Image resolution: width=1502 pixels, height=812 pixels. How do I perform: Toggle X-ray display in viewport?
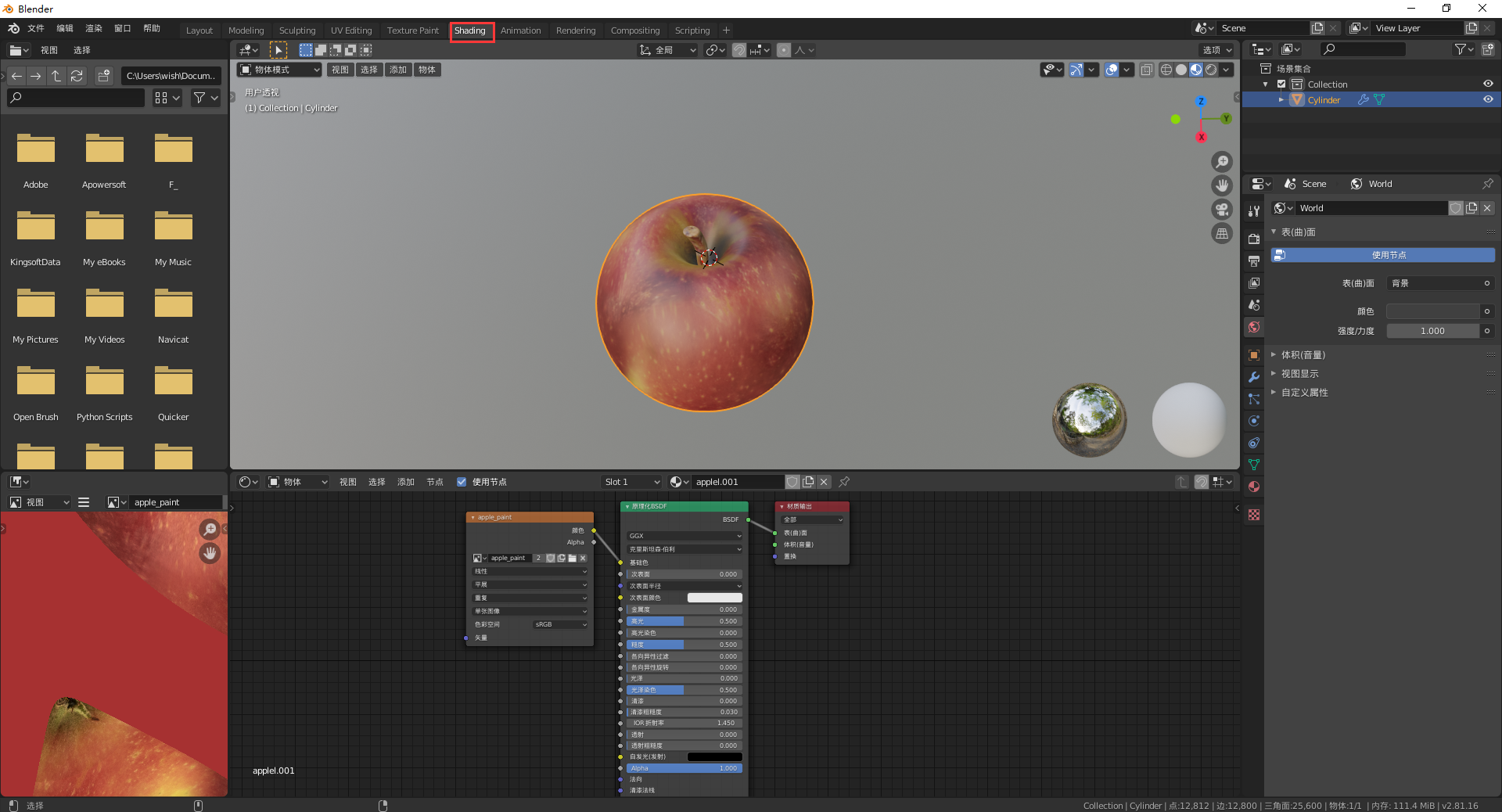[1146, 70]
